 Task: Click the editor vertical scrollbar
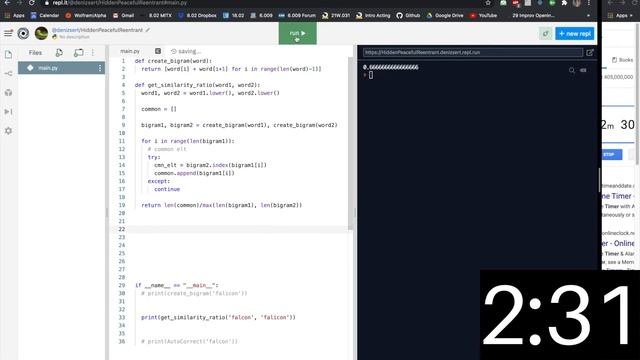pos(351,143)
